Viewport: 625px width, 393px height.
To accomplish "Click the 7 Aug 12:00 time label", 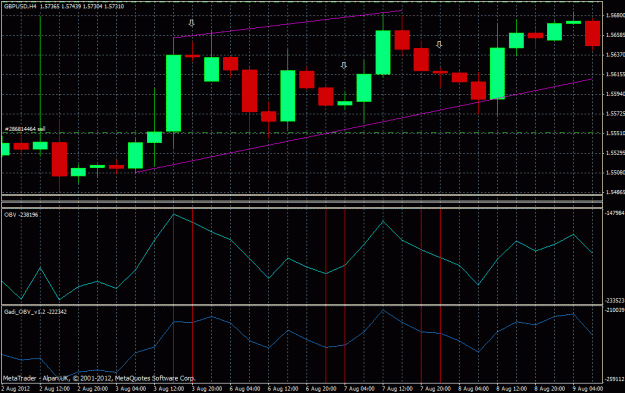I will [x=397, y=389].
